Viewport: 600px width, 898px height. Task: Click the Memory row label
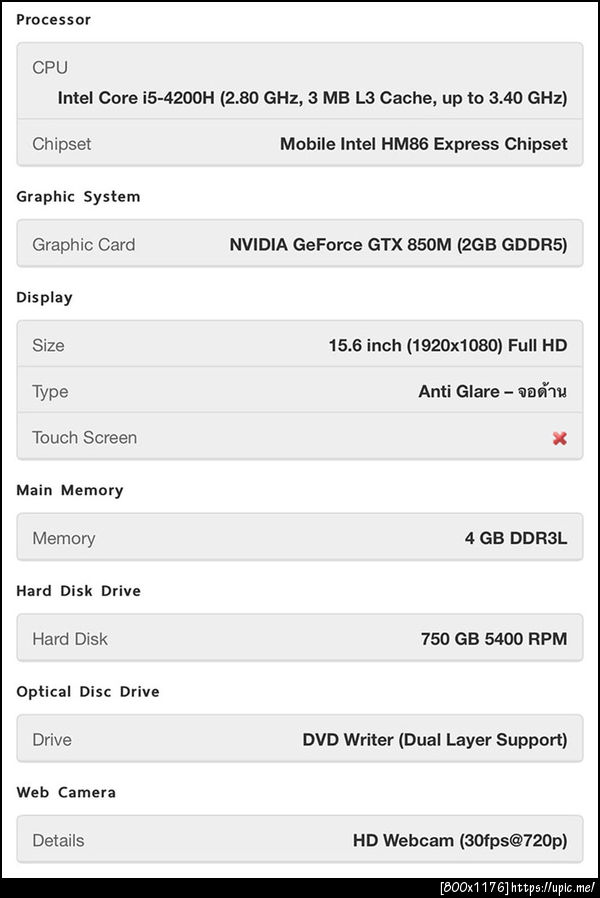pyautogui.click(x=64, y=539)
